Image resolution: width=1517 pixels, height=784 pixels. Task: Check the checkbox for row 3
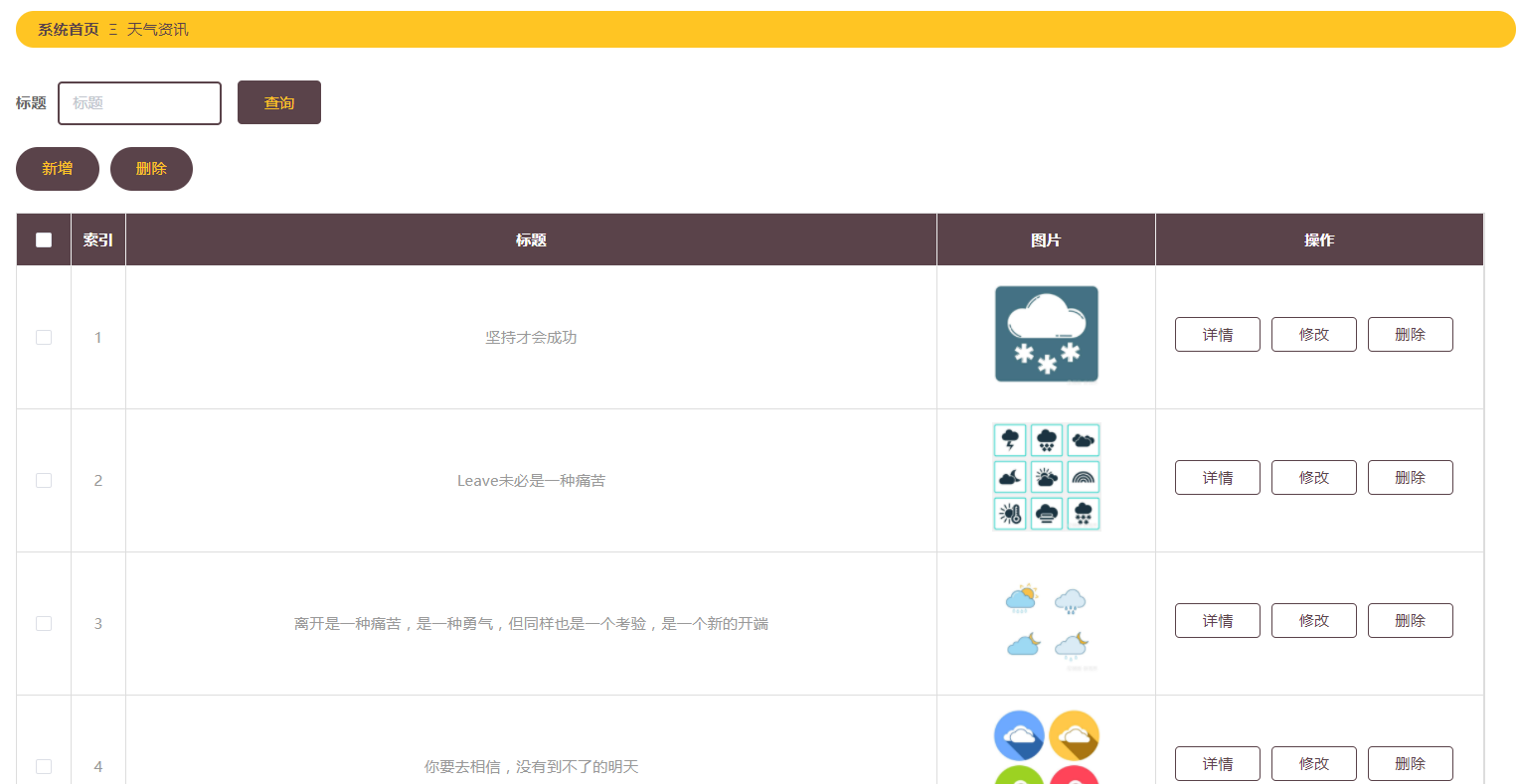(44, 623)
